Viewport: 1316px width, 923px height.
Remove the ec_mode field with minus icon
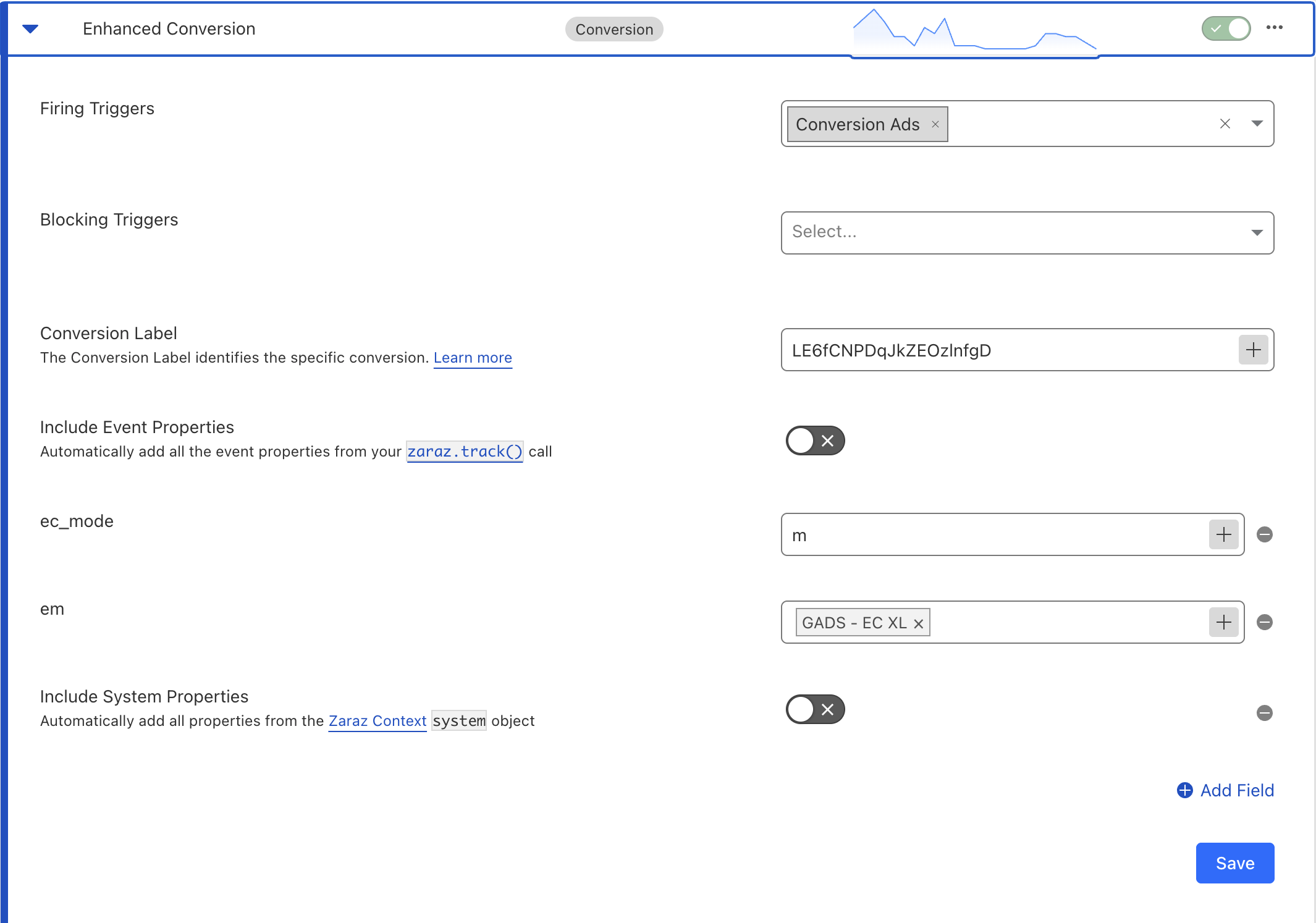[1264, 535]
